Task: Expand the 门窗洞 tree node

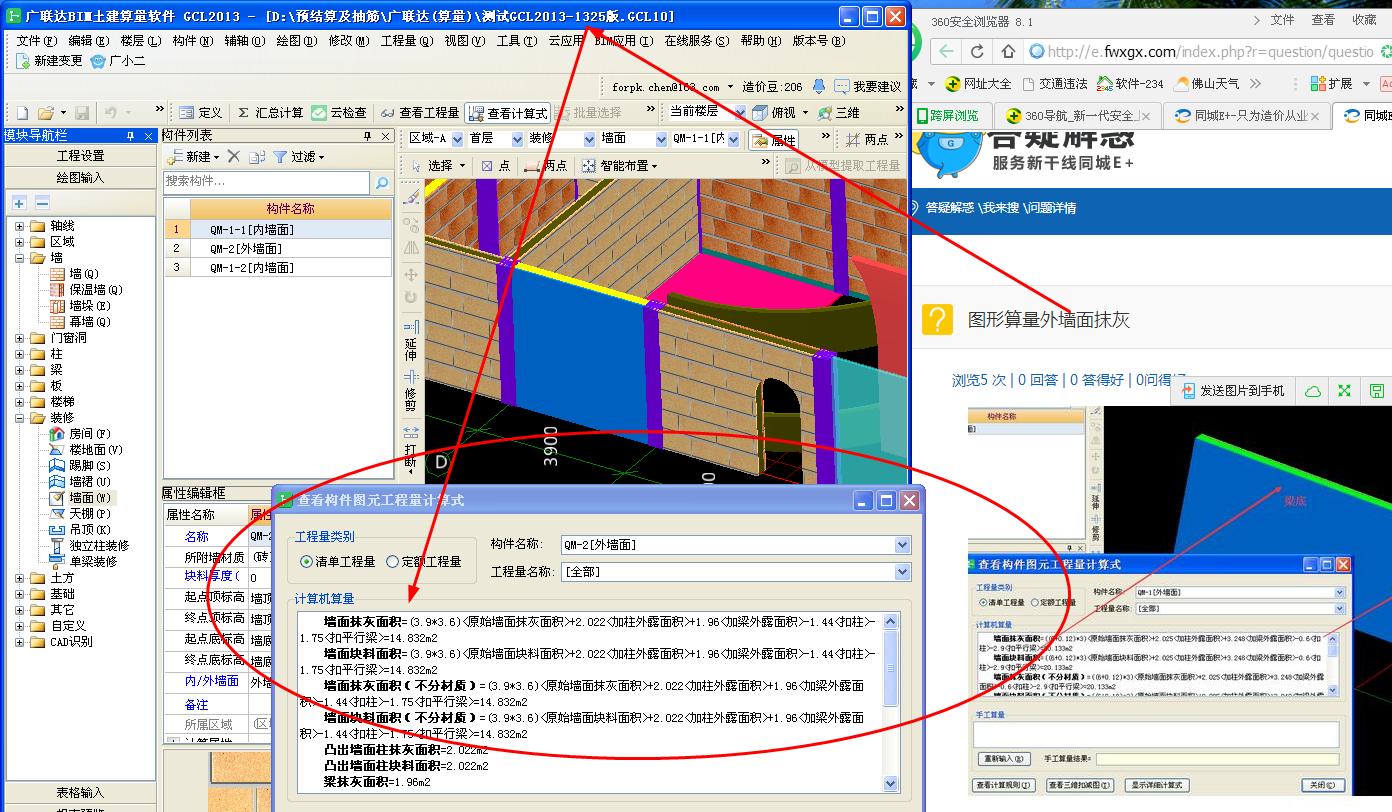Action: 19,338
